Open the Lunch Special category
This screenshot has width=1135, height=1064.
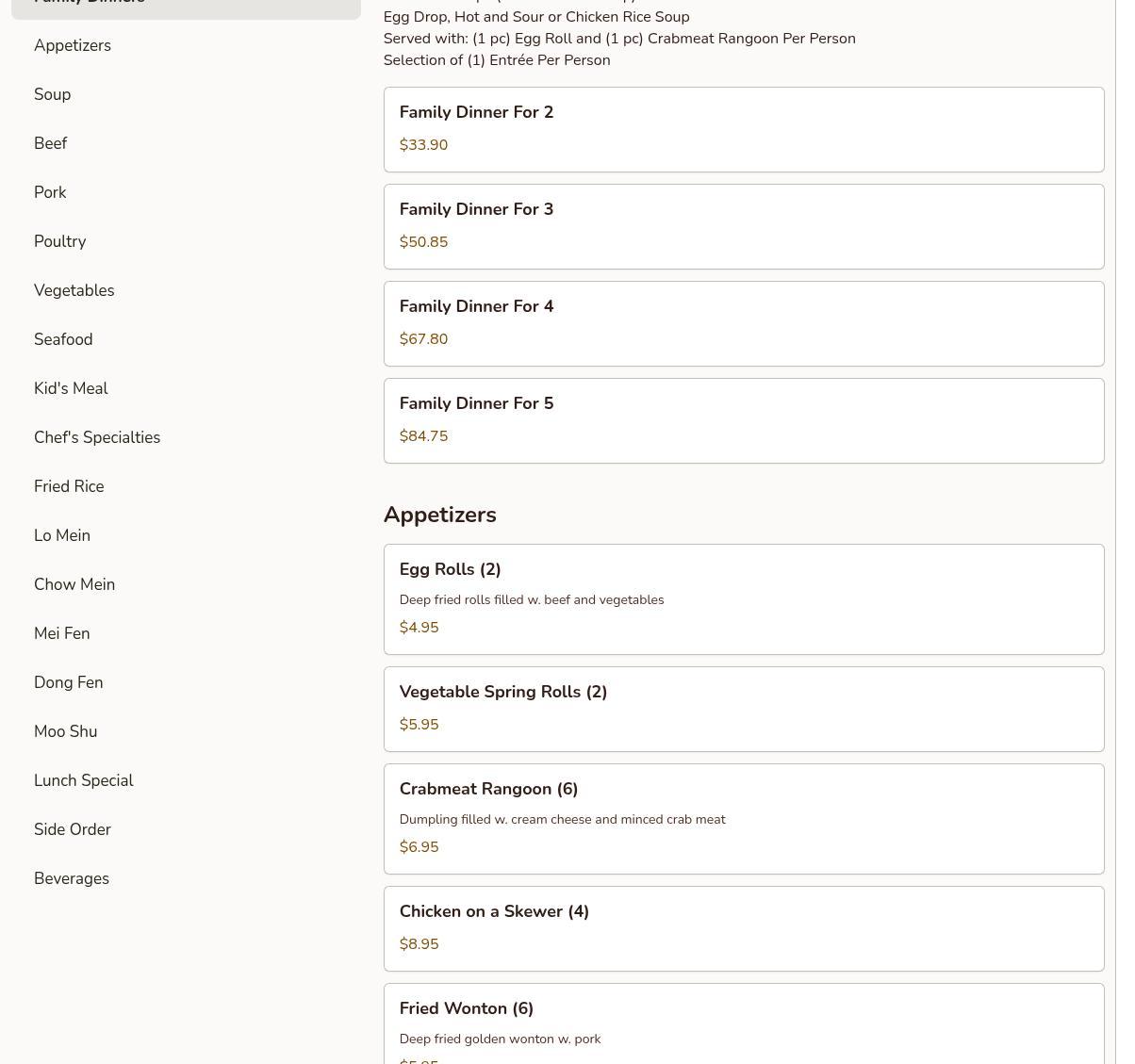(84, 780)
